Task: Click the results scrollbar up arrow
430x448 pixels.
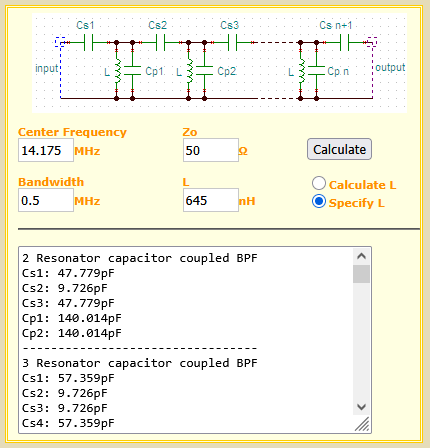Action: click(x=362, y=256)
